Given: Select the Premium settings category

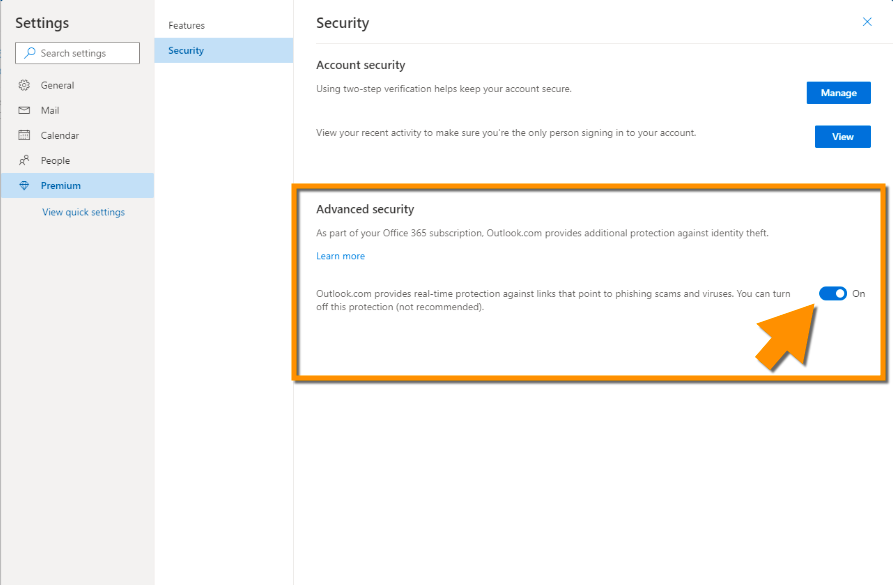Looking at the screenshot, I should point(60,186).
